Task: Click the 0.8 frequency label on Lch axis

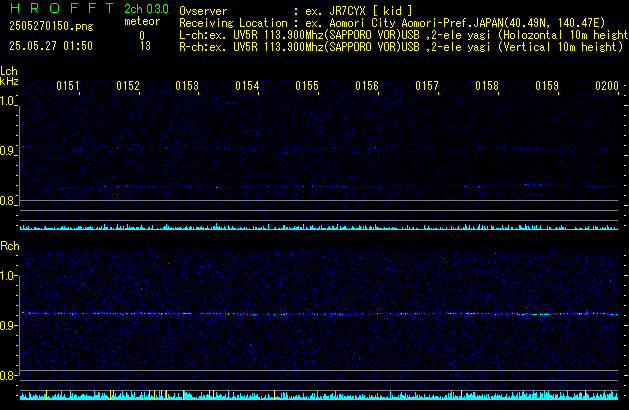Action: (x=7, y=201)
